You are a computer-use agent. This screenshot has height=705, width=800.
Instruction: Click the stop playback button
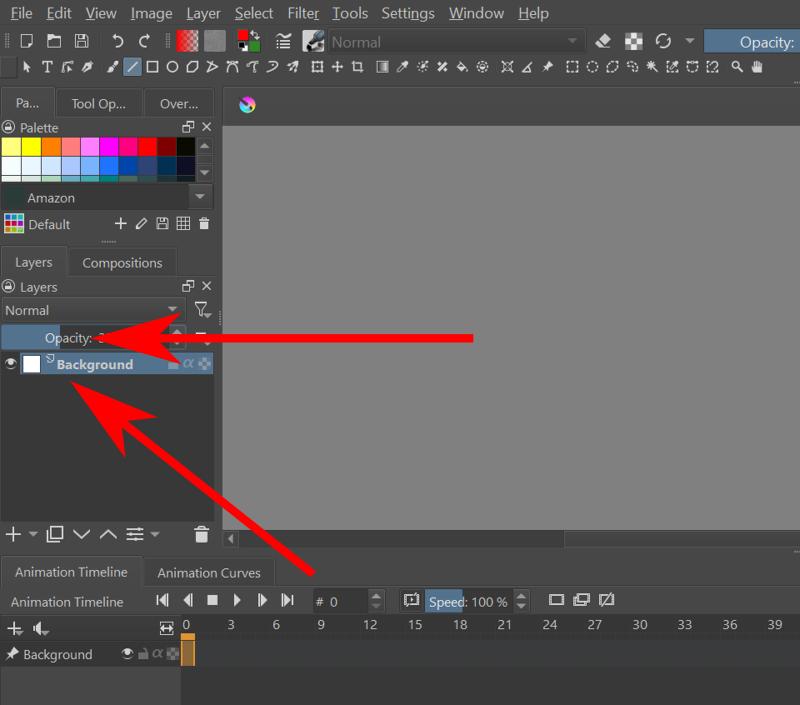pyautogui.click(x=212, y=600)
